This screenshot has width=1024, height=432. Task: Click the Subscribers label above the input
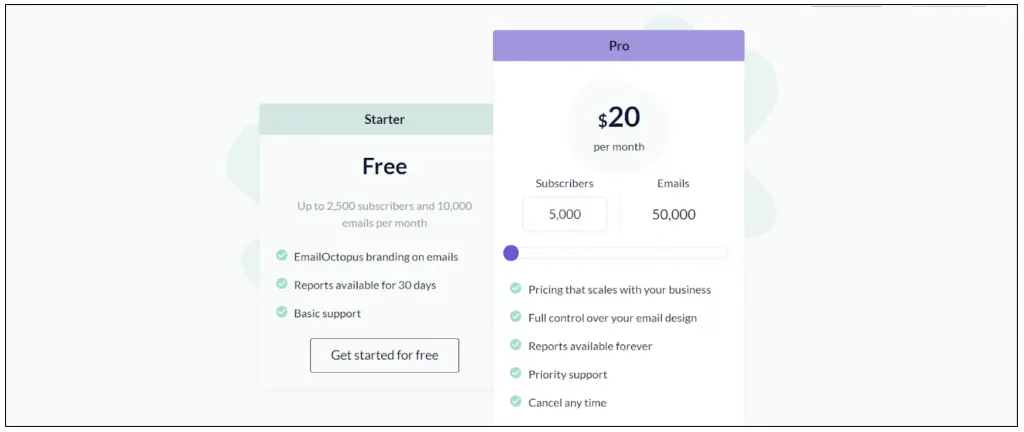point(564,183)
